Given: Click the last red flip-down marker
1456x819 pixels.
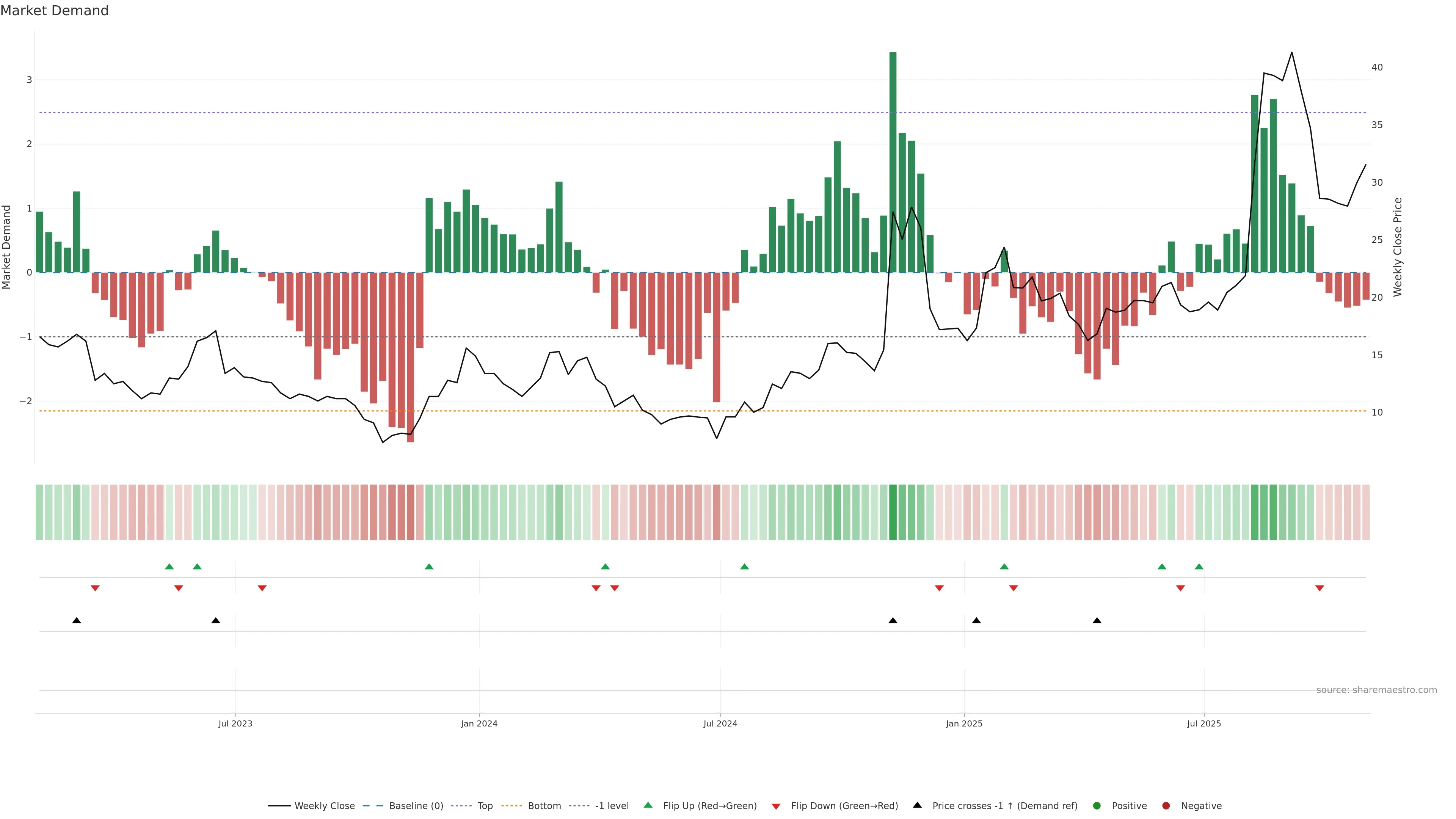Looking at the screenshot, I should (1320, 588).
